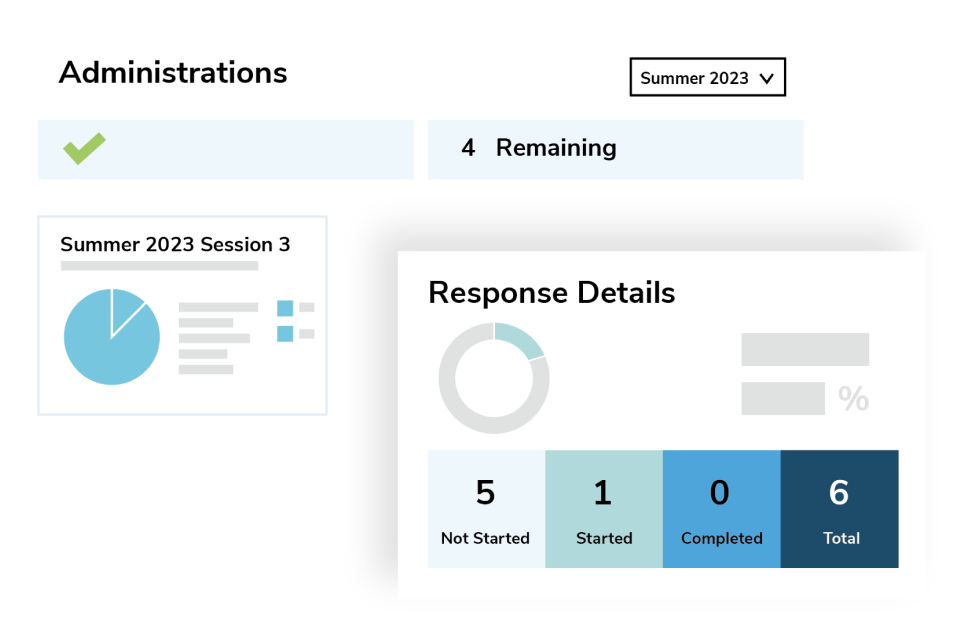Click the Administrations heading

pyautogui.click(x=173, y=72)
